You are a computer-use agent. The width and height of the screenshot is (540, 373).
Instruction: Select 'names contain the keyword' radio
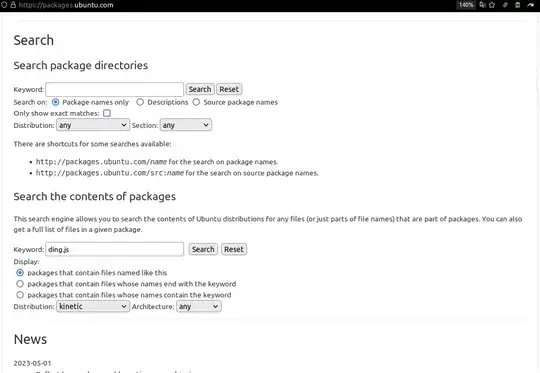pyautogui.click(x=20, y=295)
